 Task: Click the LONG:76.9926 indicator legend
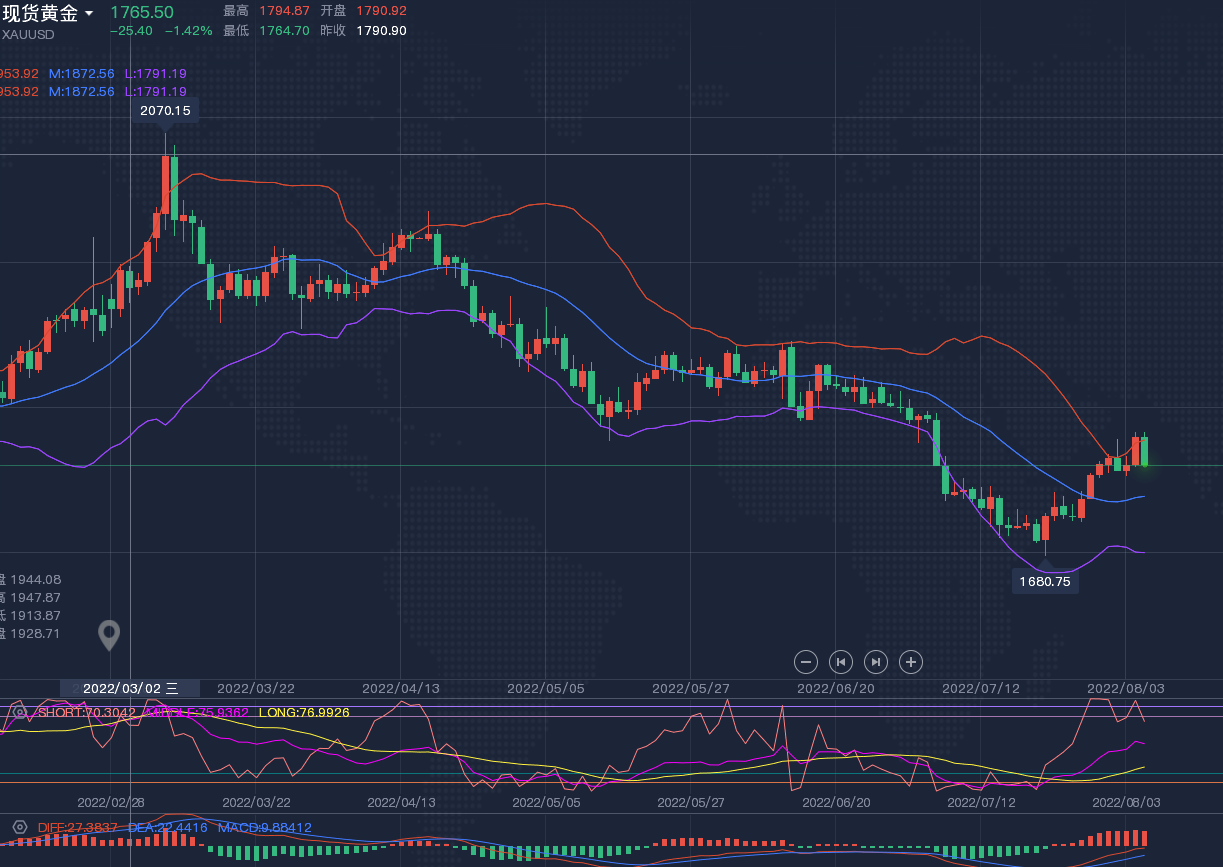point(303,712)
